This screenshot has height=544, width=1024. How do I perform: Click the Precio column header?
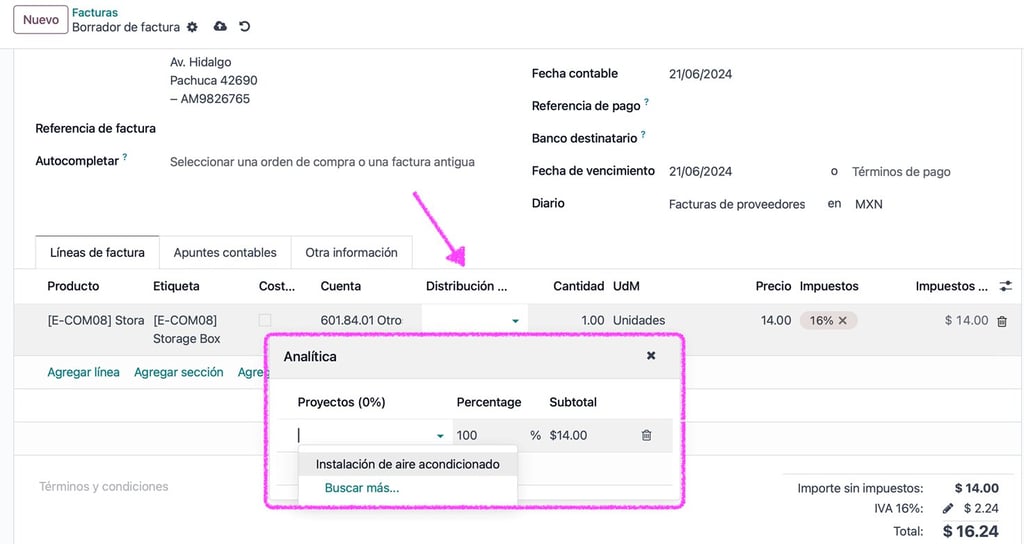click(773, 286)
